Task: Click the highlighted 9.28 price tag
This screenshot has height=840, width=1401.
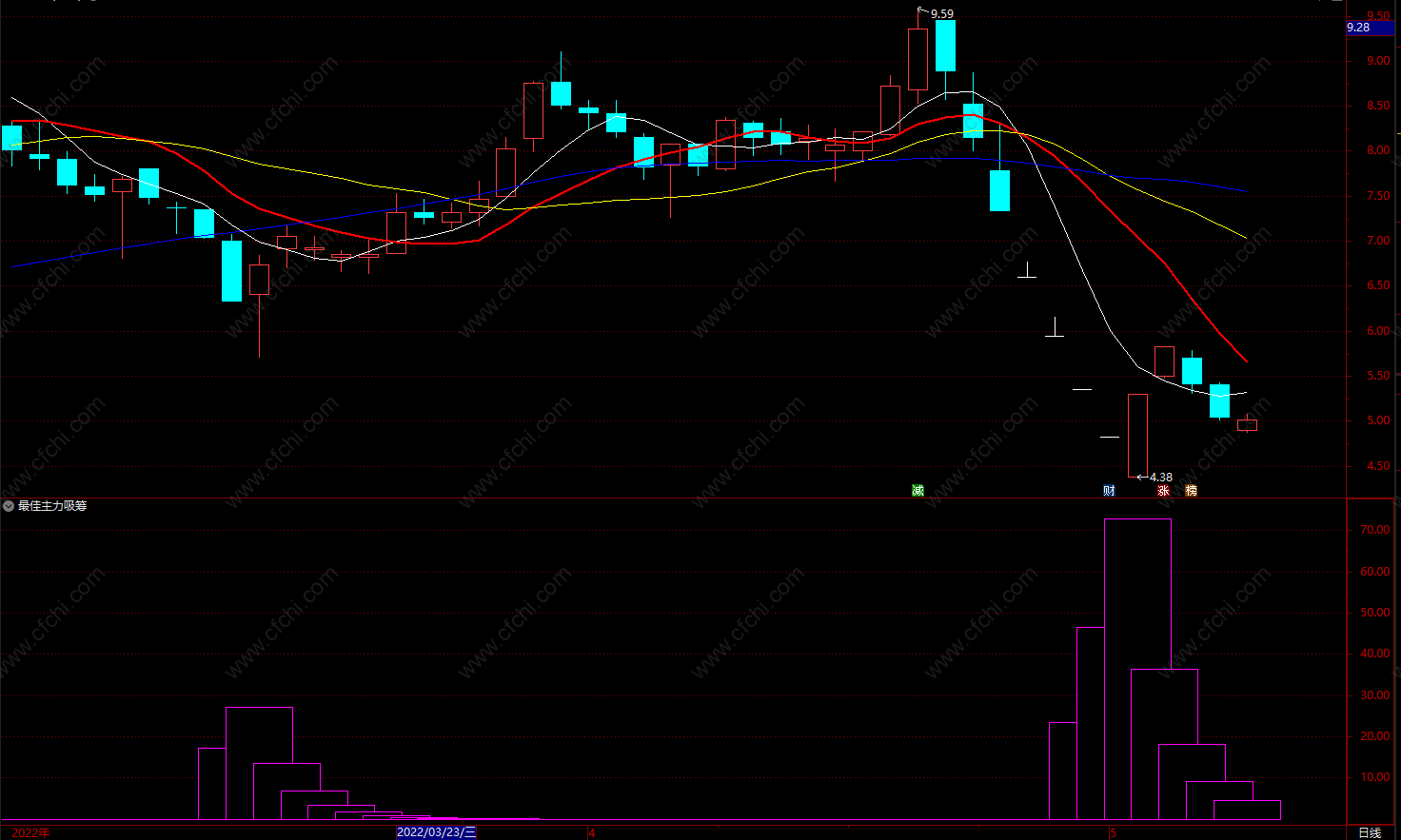Action: click(1370, 28)
